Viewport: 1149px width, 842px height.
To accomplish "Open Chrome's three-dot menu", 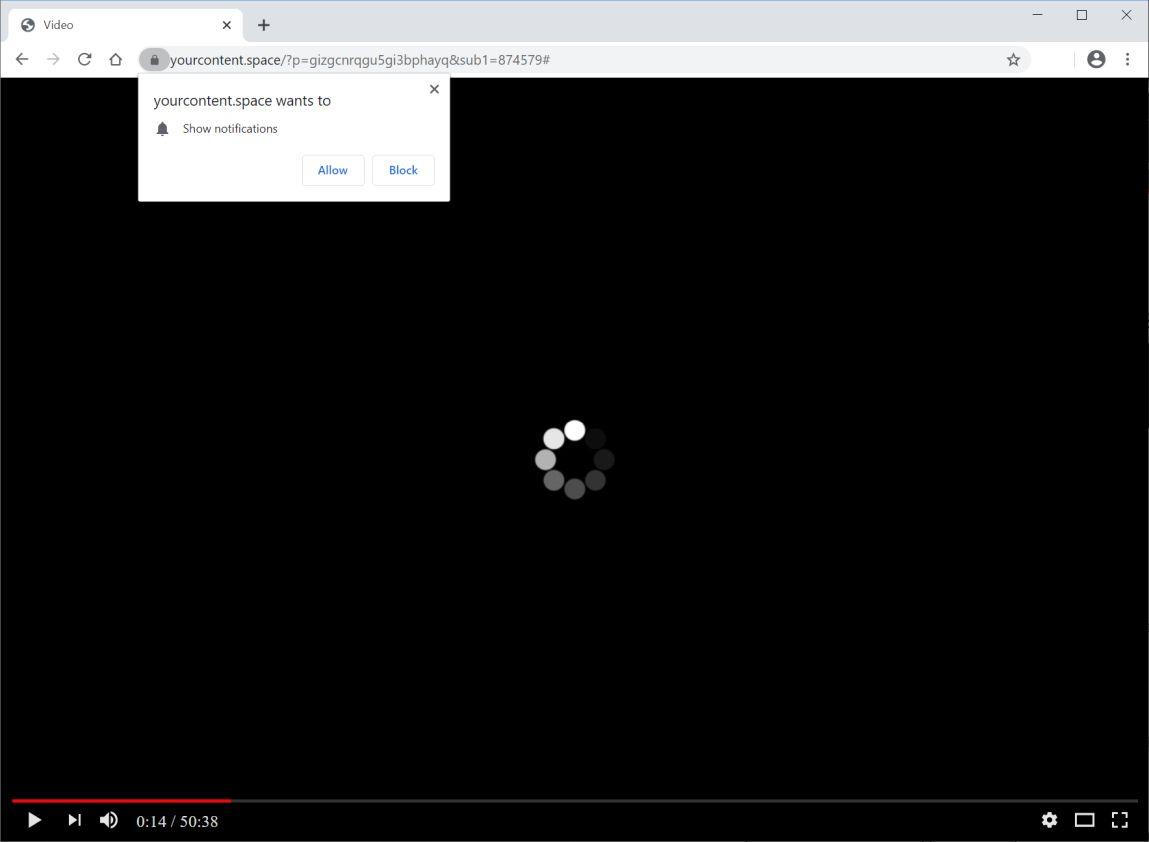I will pyautogui.click(x=1128, y=59).
